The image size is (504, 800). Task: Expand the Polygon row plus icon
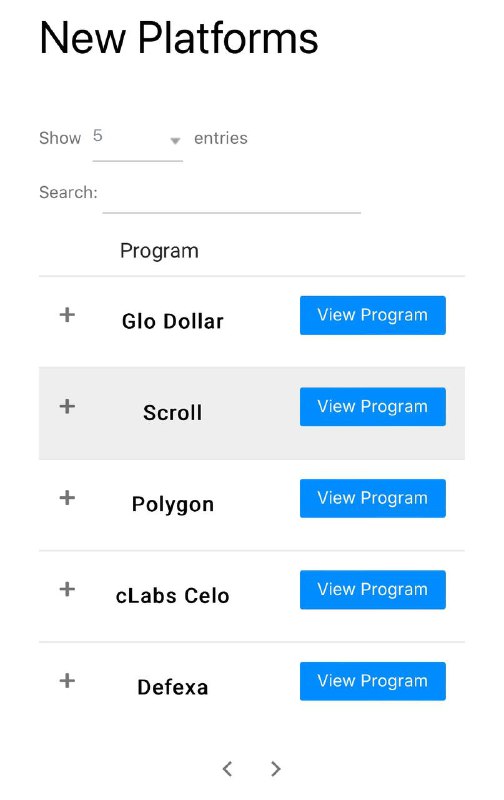67,498
